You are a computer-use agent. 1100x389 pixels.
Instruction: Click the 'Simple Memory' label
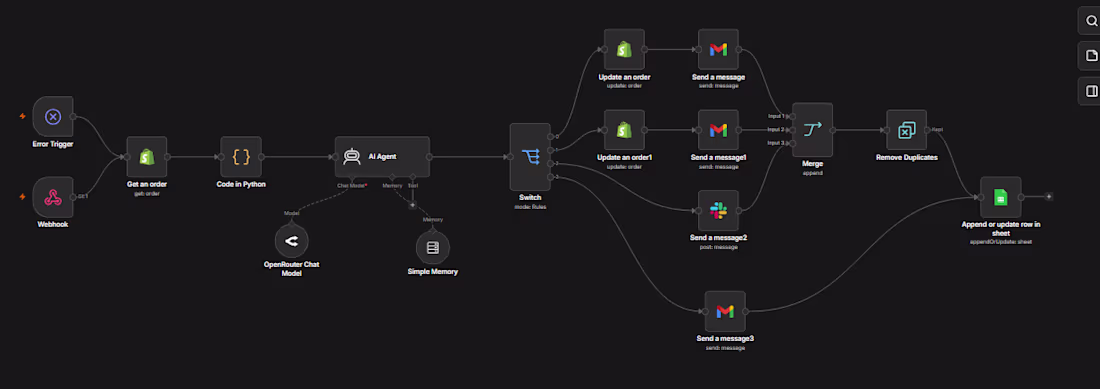[432, 271]
